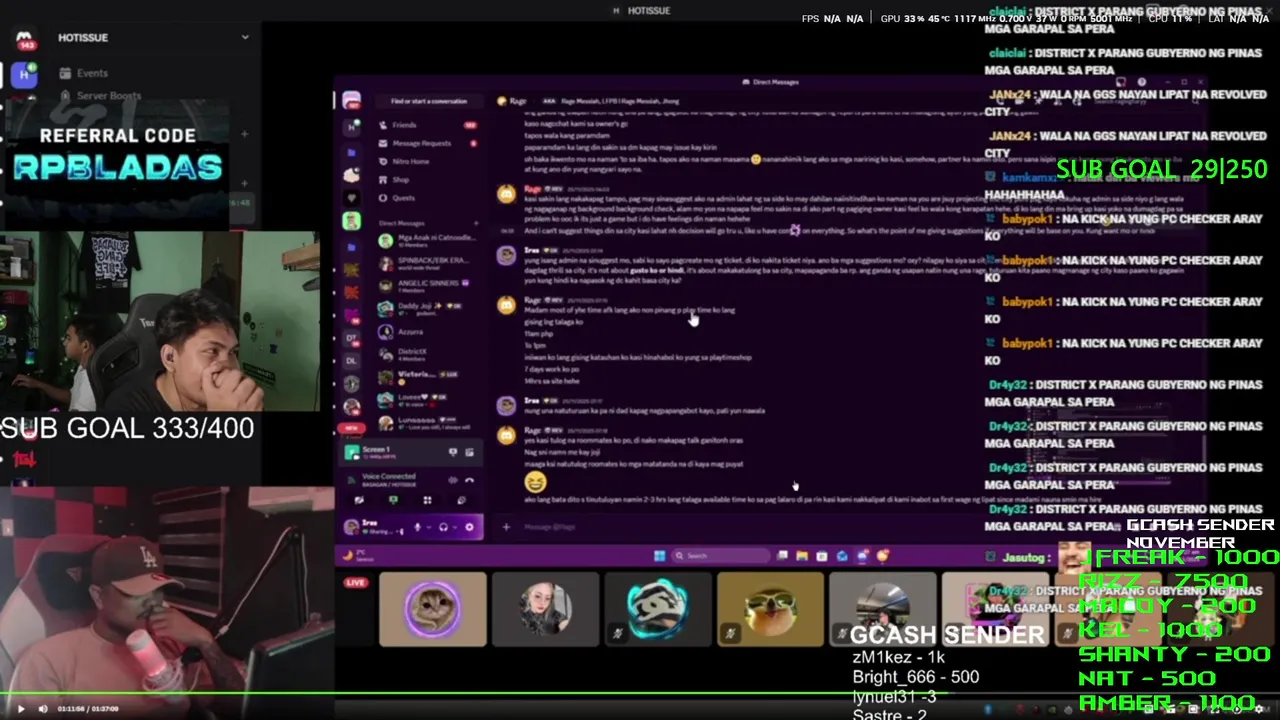The image size is (1280, 720).
Task: Open SPINBACK/EBK ERA group chat
Action: pos(427,263)
